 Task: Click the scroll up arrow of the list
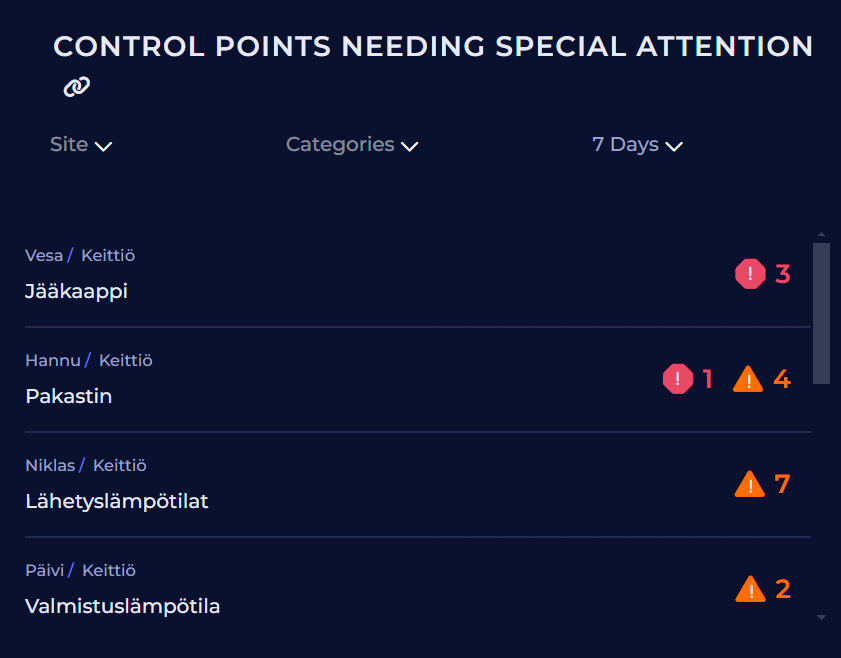coord(821,235)
